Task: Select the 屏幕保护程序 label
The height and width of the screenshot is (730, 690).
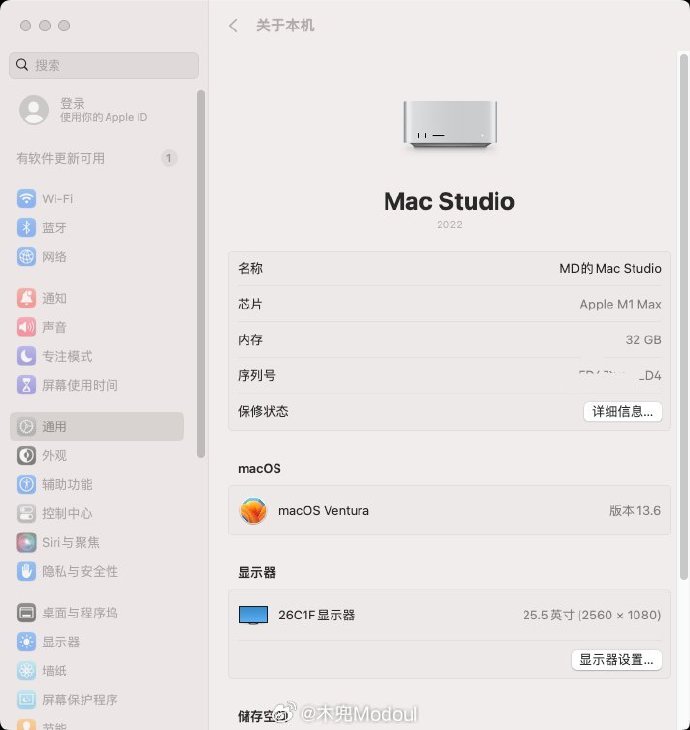Action: pyautogui.click(x=80, y=700)
